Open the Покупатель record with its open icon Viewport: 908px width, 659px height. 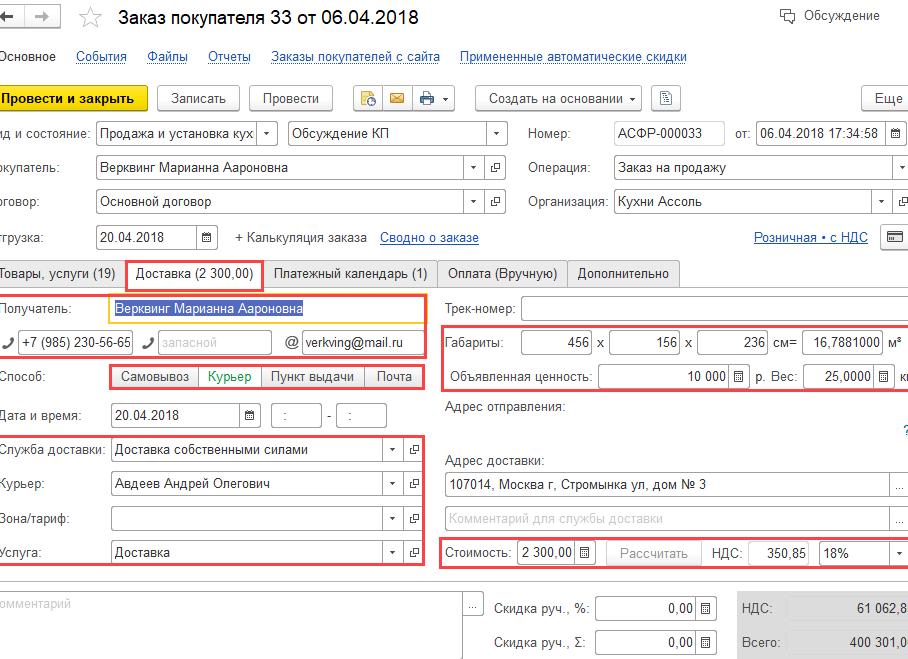495,168
